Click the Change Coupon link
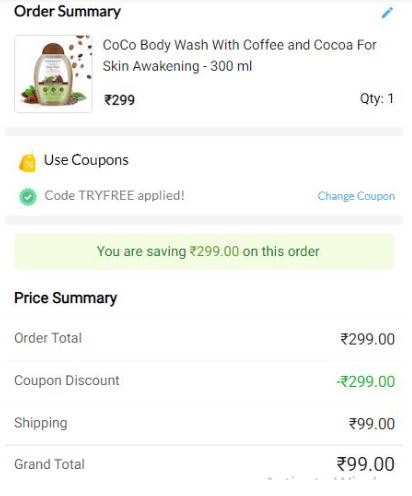Viewport: 412px width, 496px height. (356, 196)
